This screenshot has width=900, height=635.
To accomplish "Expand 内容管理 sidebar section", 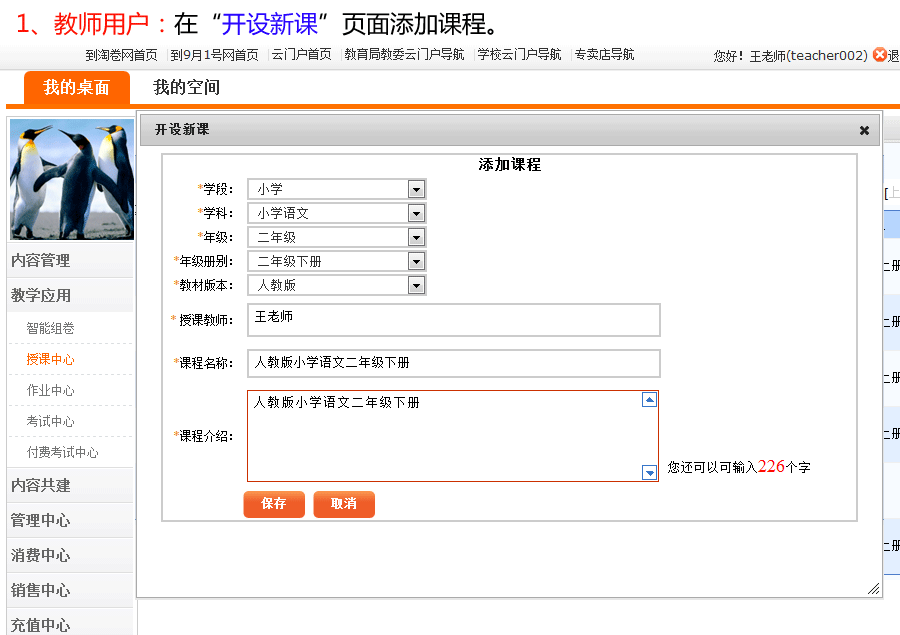I will pyautogui.click(x=41, y=260).
